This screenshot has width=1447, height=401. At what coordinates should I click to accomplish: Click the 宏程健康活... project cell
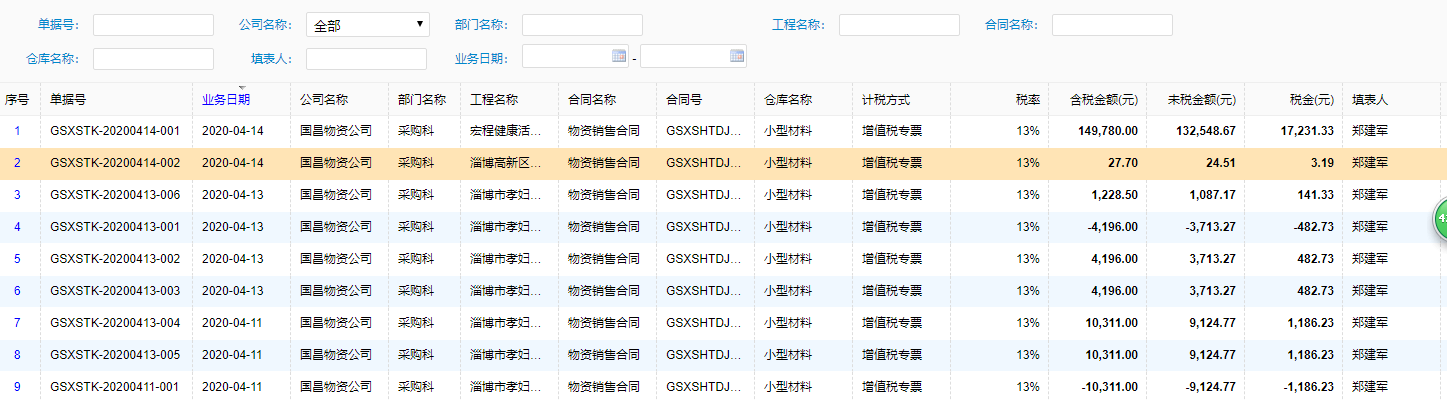tap(506, 130)
